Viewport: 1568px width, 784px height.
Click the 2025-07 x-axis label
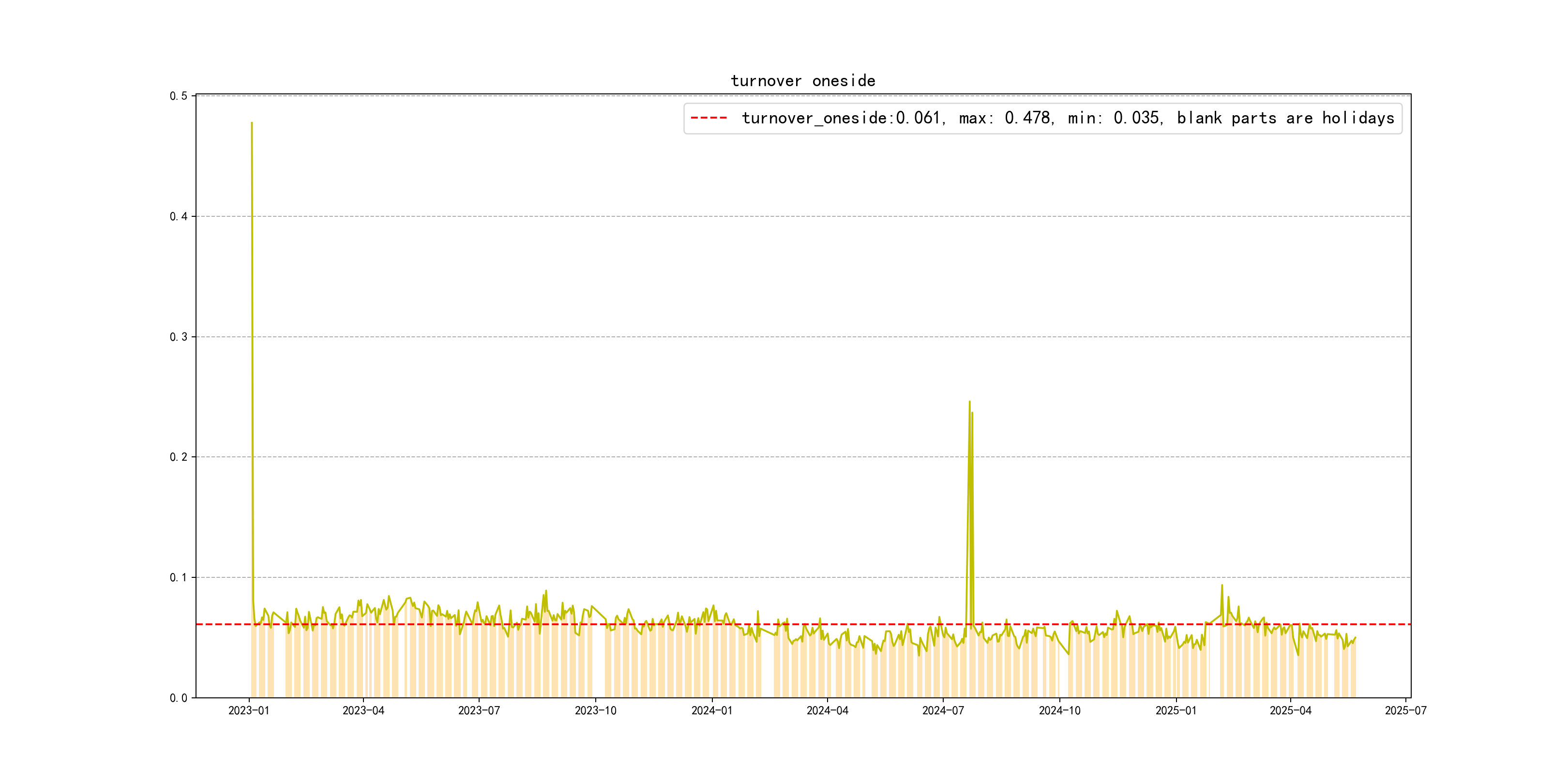pos(1405,710)
